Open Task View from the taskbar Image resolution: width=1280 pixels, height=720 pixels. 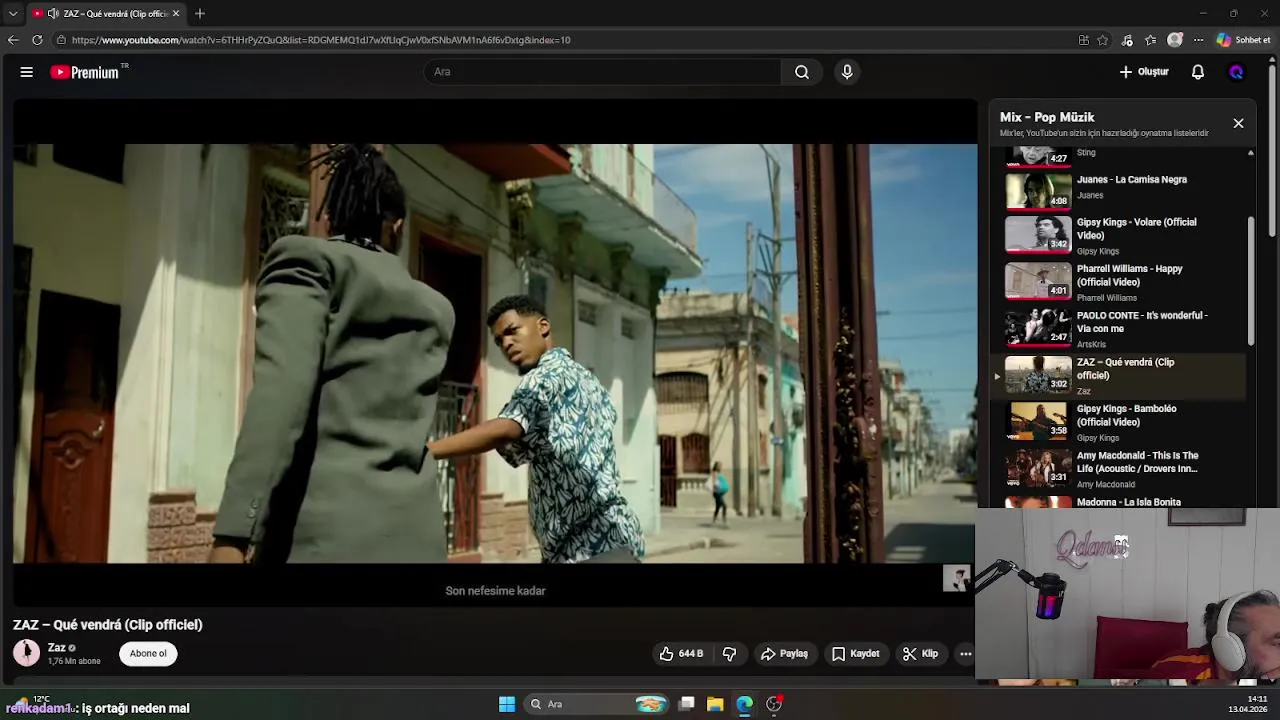[687, 704]
